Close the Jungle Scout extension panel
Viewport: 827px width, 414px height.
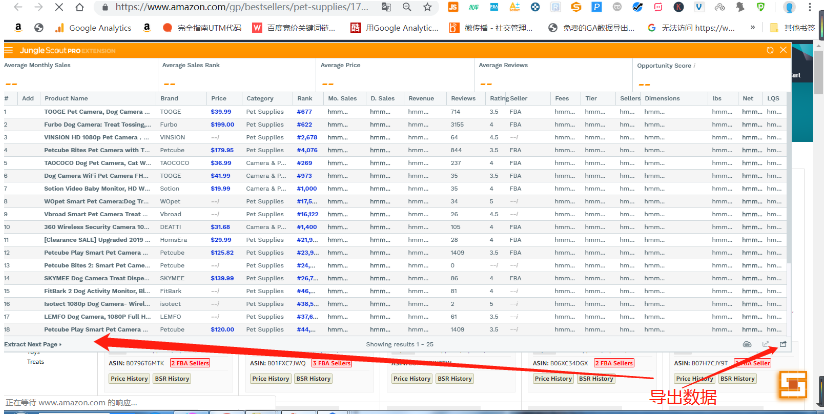point(783,50)
